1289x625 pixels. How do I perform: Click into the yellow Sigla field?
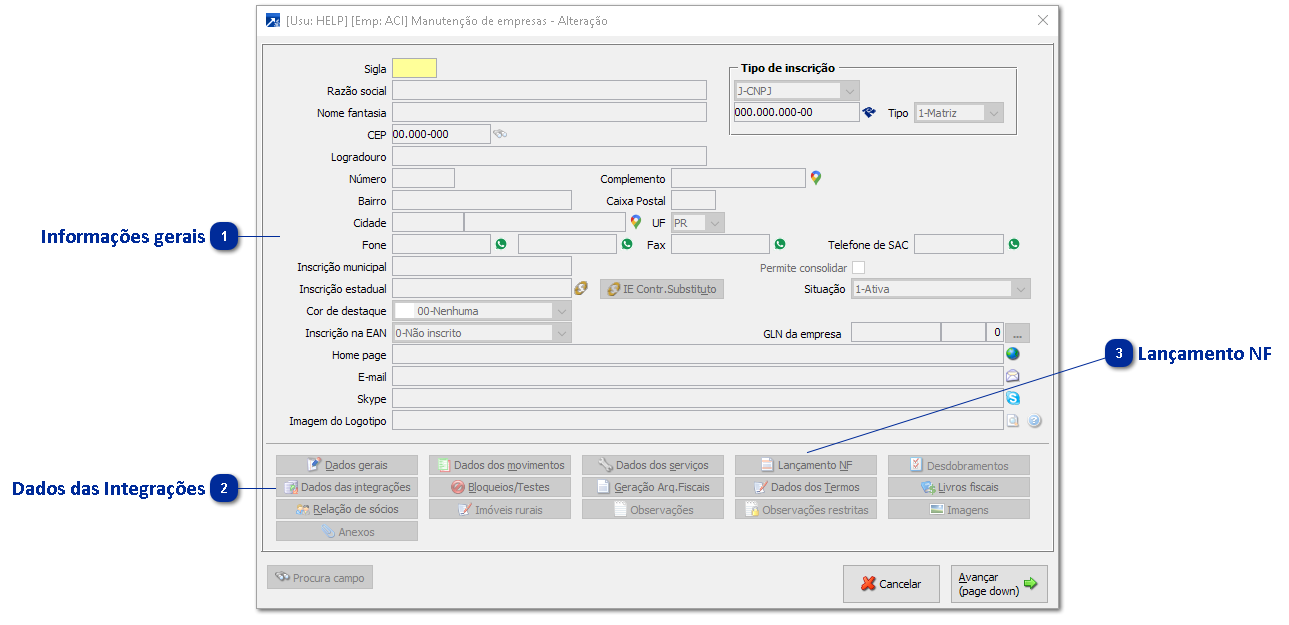pyautogui.click(x=414, y=69)
